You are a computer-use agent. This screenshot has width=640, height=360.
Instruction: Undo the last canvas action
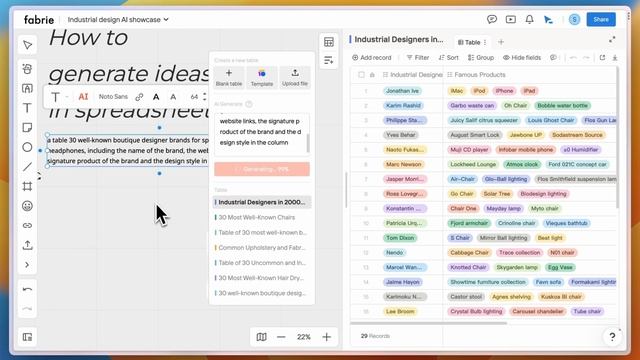pyautogui.click(x=27, y=289)
